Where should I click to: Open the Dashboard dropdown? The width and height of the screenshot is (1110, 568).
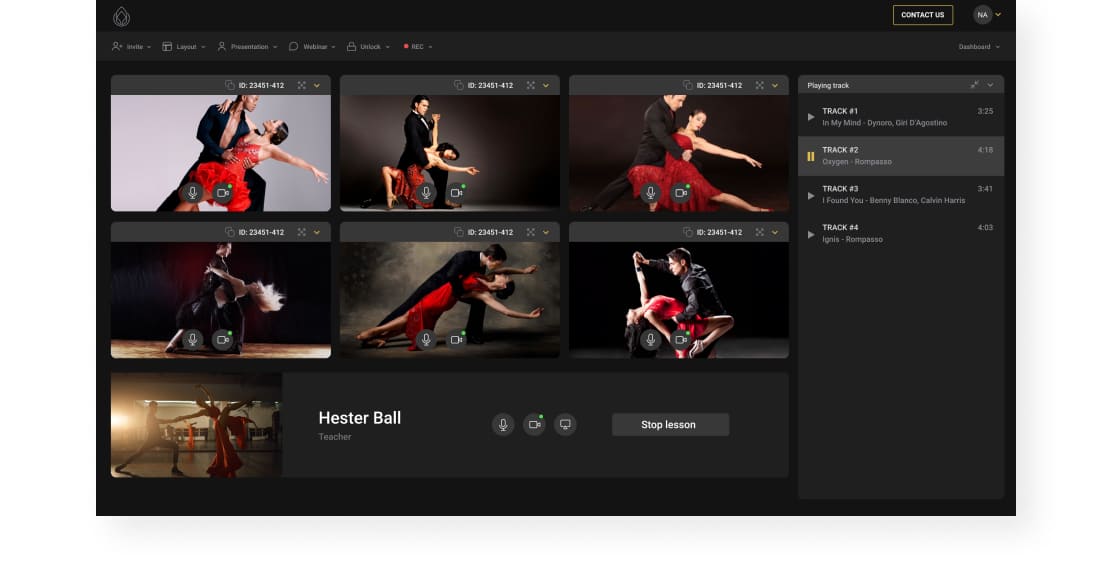click(x=979, y=47)
